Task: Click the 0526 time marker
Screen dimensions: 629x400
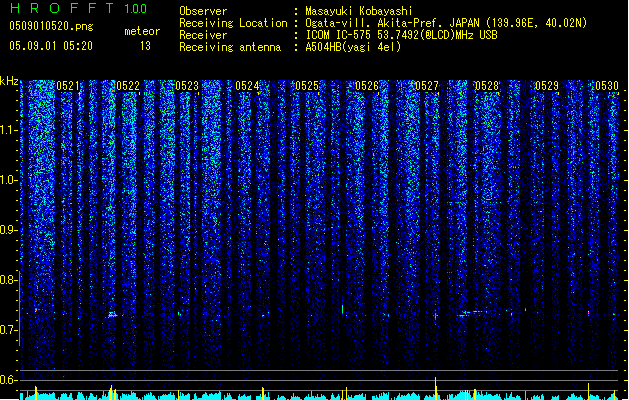Action: coord(367,86)
